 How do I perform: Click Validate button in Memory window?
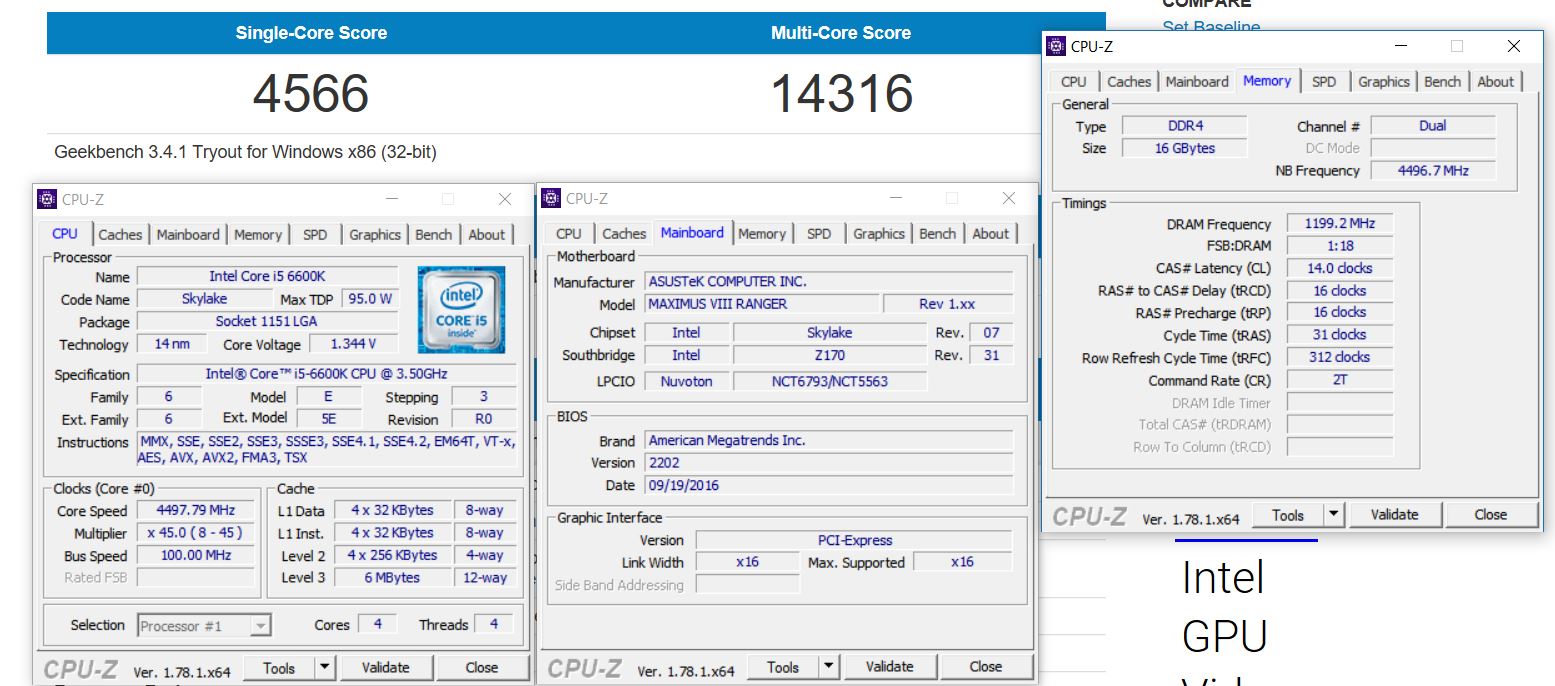tap(1395, 515)
